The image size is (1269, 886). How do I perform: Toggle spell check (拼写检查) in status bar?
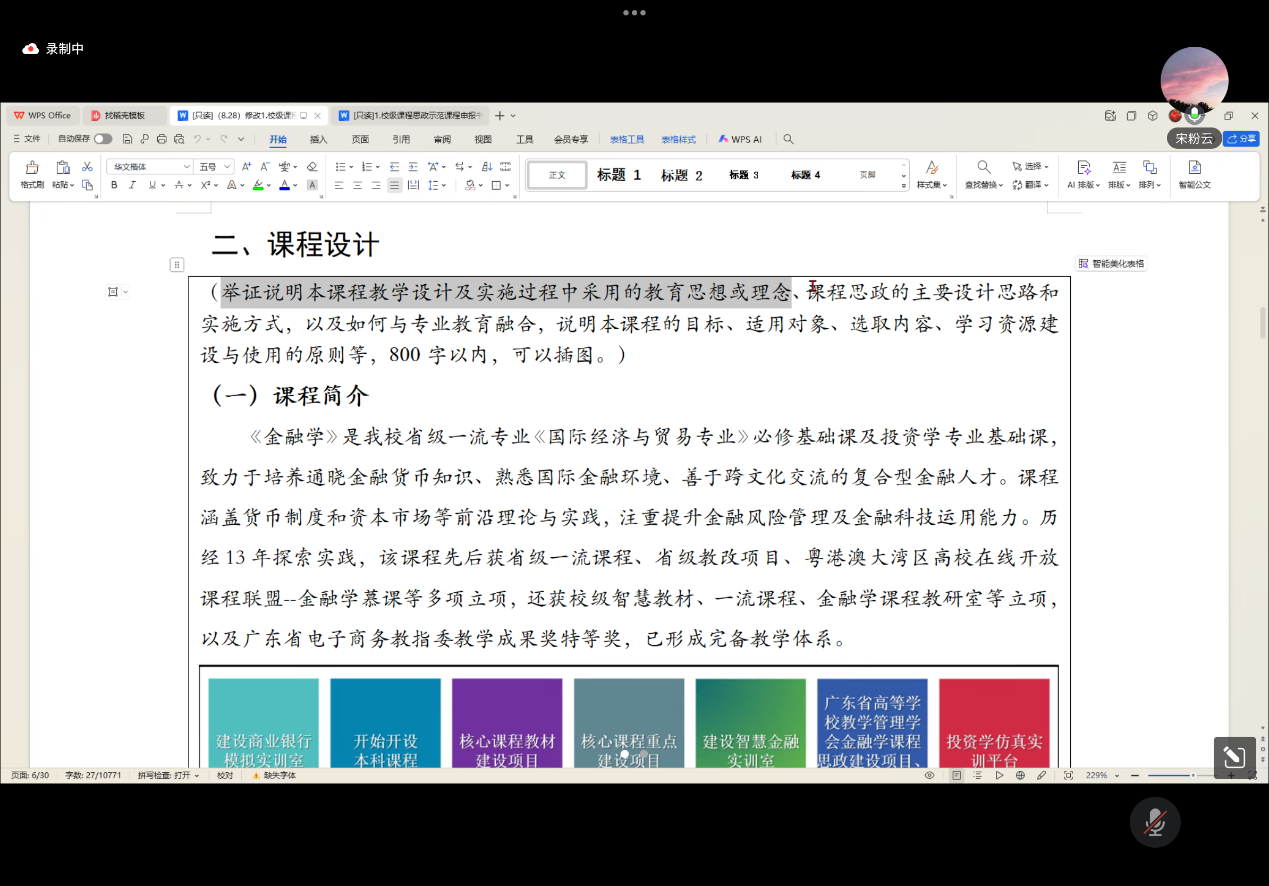[x=168, y=775]
